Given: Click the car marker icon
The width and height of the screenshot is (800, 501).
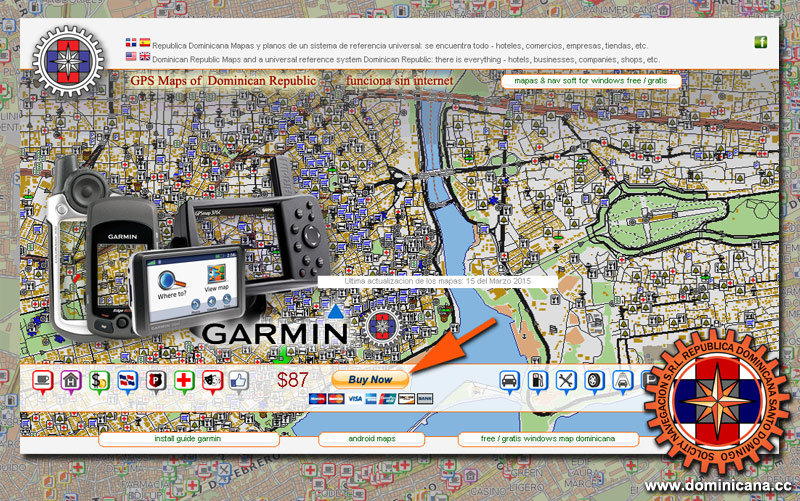Looking at the screenshot, I should click(509, 381).
